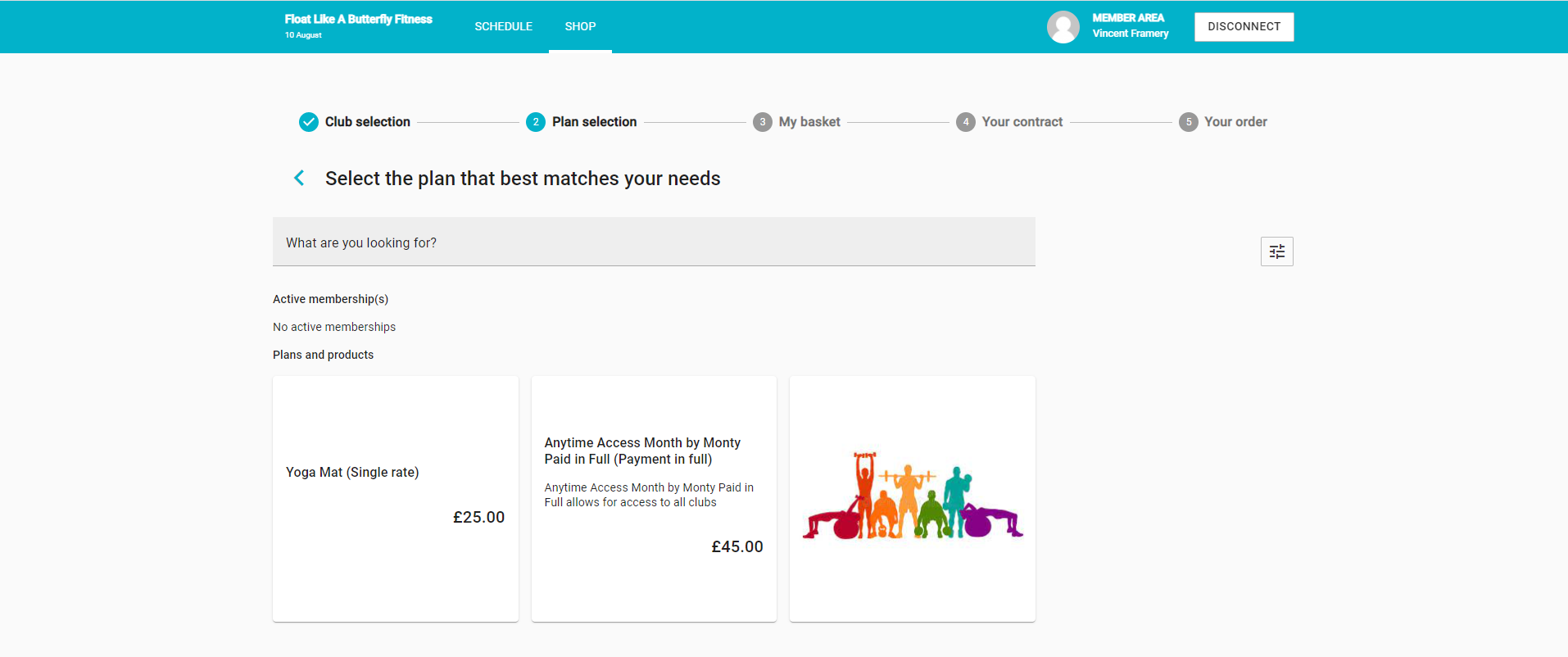Open Member Area for Vincent Framery

click(1130, 25)
